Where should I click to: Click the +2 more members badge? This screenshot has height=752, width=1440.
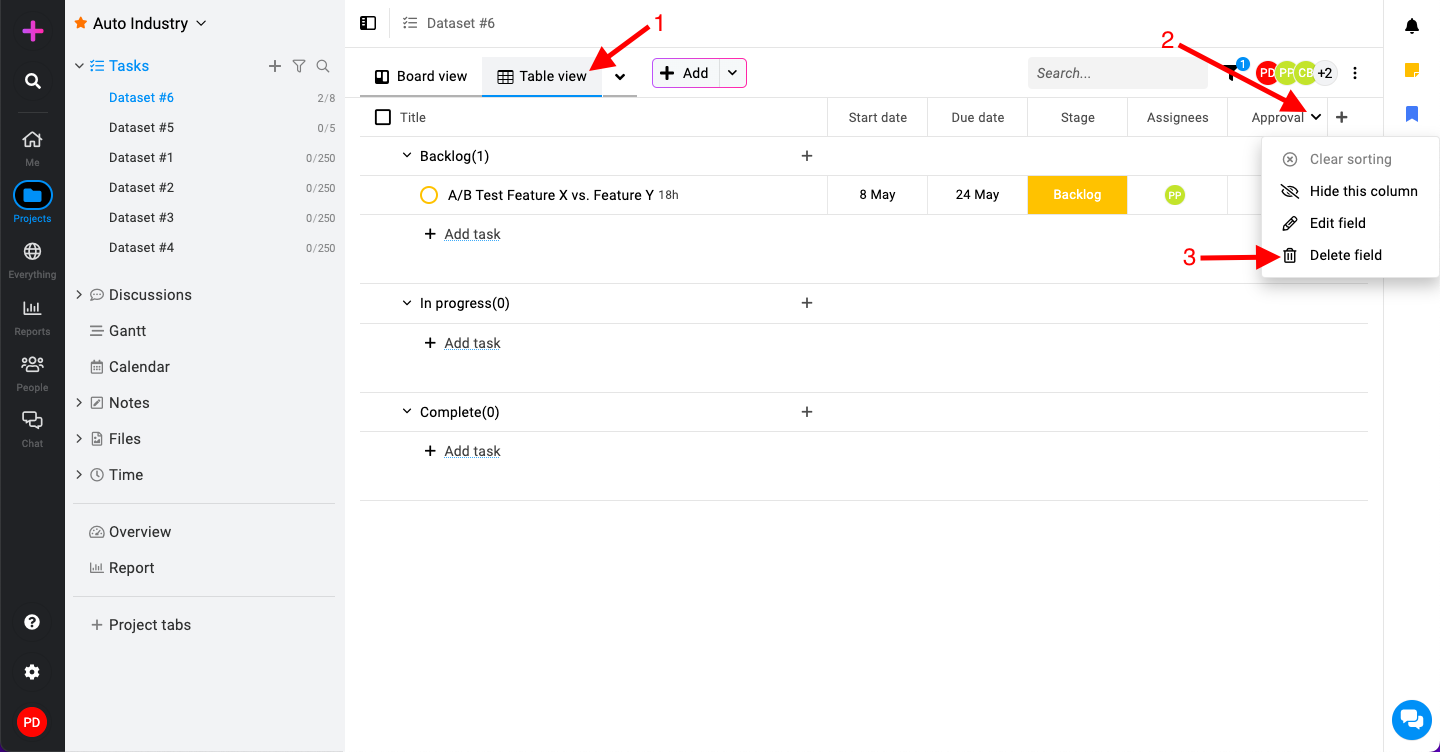1324,73
